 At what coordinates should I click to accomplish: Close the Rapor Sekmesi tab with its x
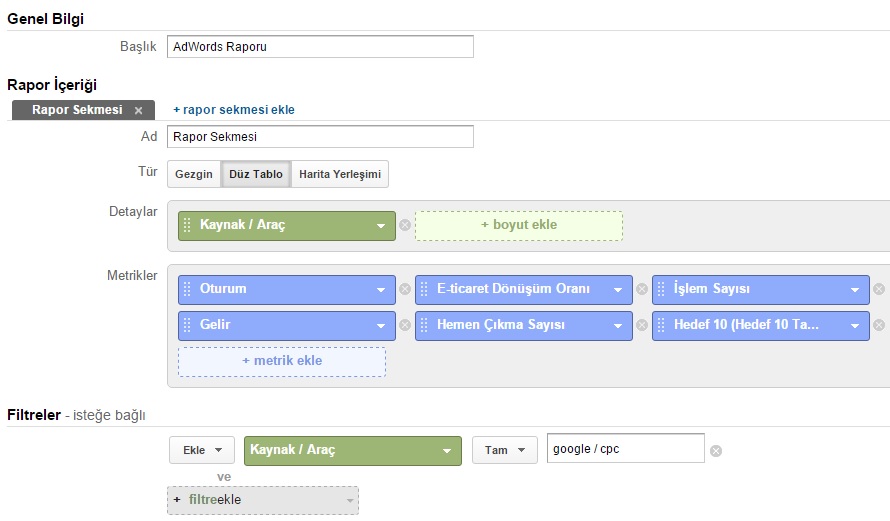139,110
